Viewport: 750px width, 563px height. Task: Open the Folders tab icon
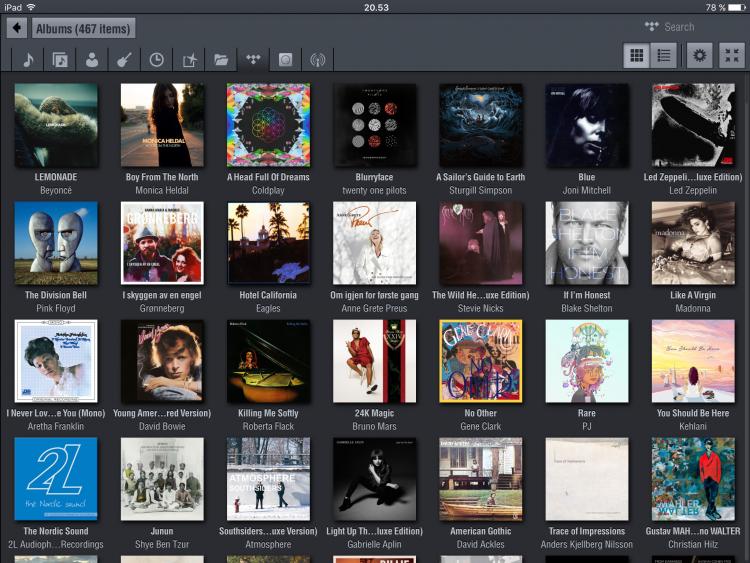(221, 60)
